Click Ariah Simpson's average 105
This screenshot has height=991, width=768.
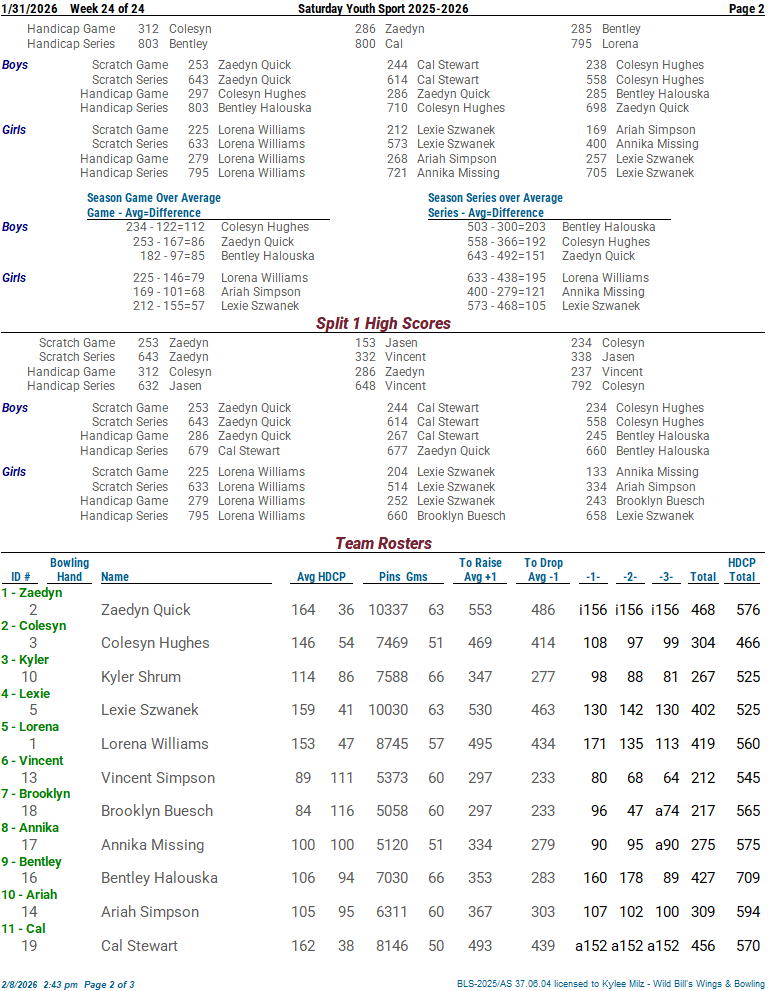click(x=303, y=912)
